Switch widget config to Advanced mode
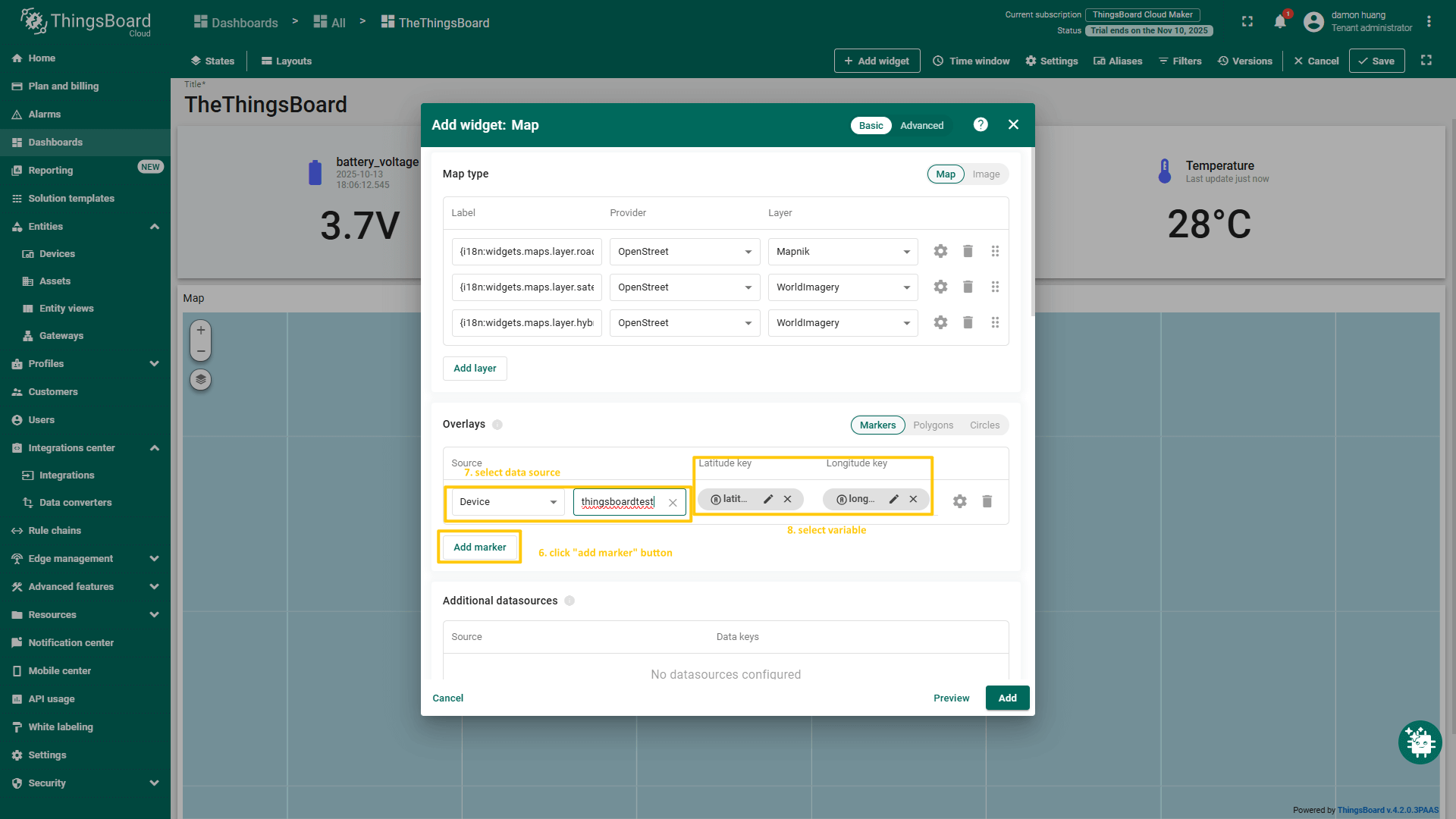1456x819 pixels. [921, 126]
